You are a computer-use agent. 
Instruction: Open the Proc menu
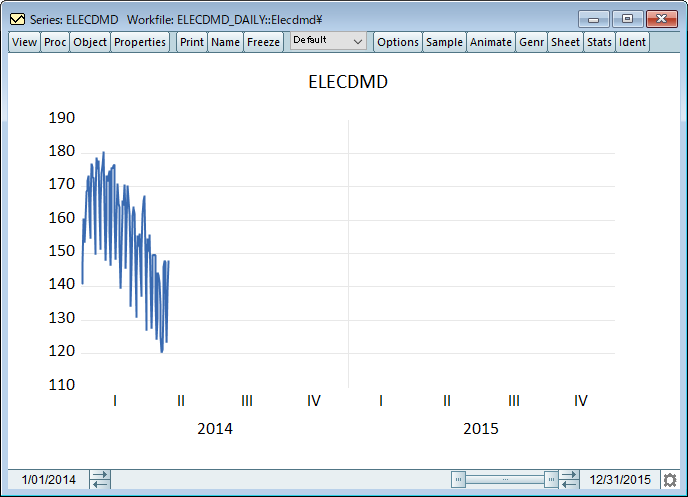click(55, 42)
